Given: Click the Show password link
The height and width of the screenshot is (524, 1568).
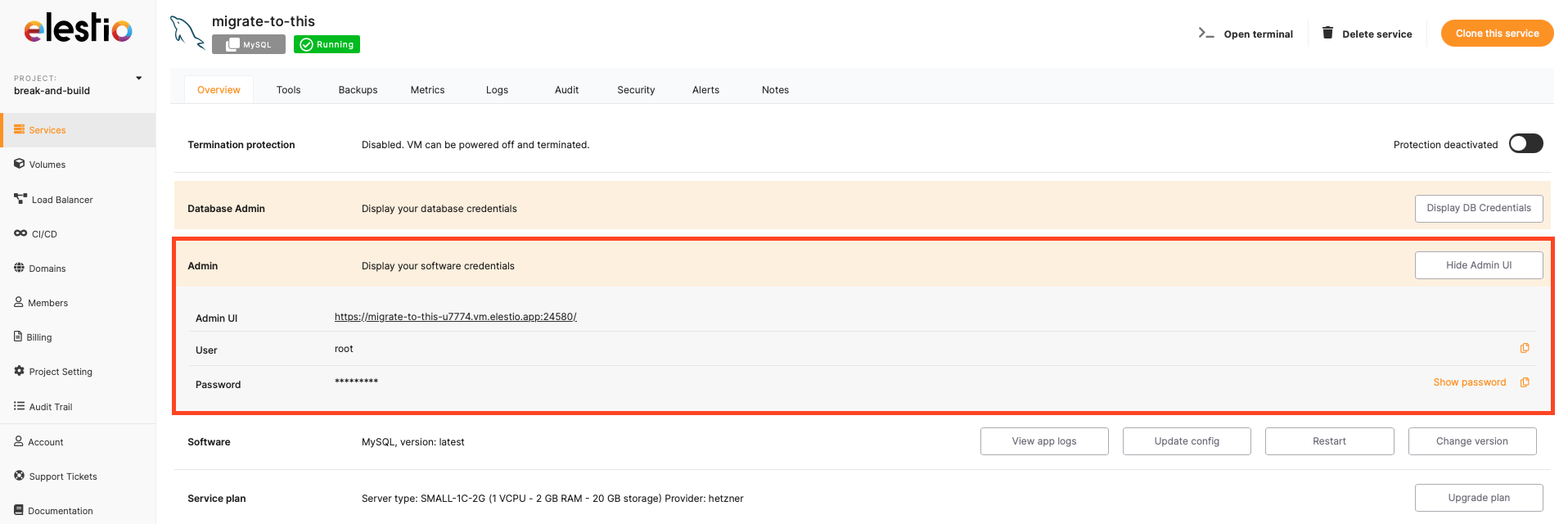Looking at the screenshot, I should coord(1469,382).
